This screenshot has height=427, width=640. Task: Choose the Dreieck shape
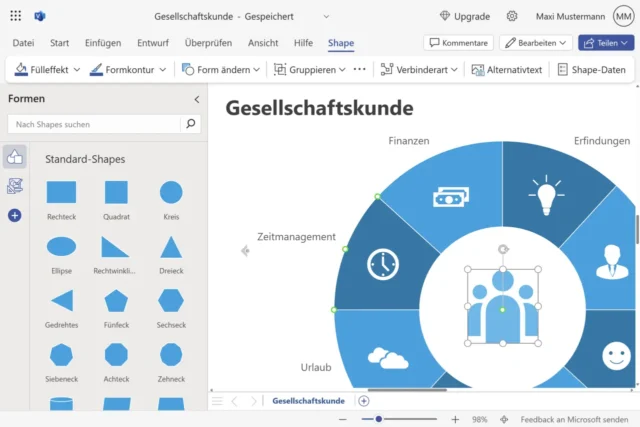coord(171,247)
